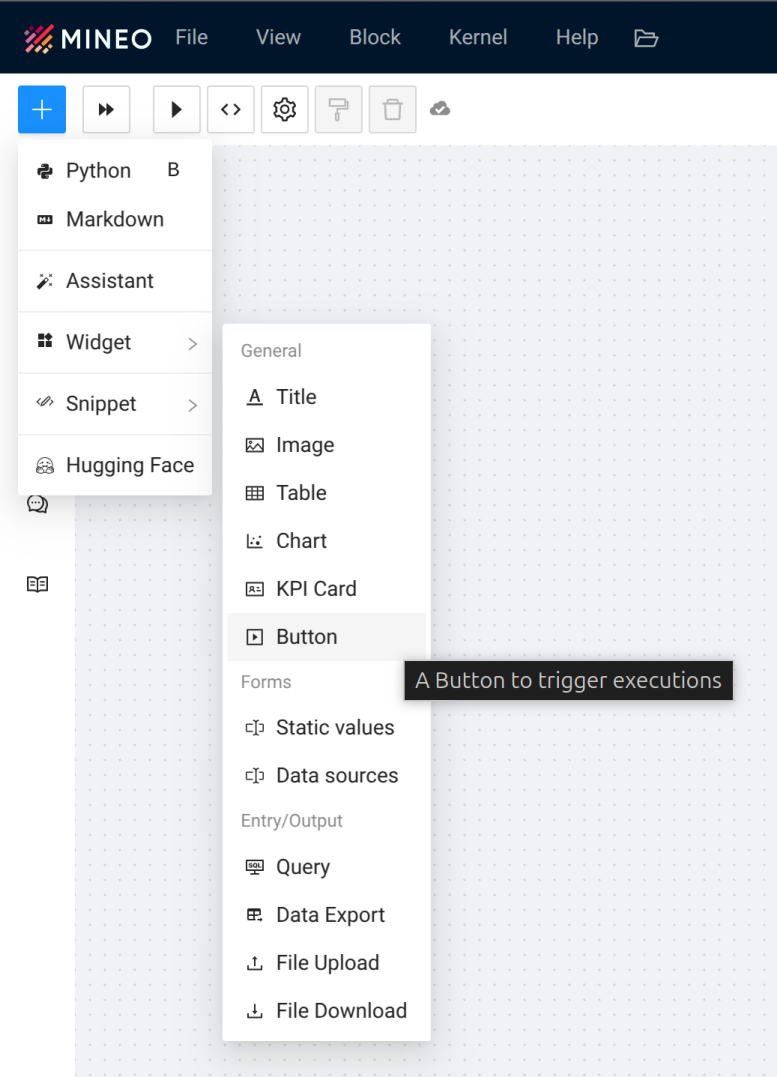Open folder icon in menu bar
This screenshot has height=1077, width=777.
point(646,38)
